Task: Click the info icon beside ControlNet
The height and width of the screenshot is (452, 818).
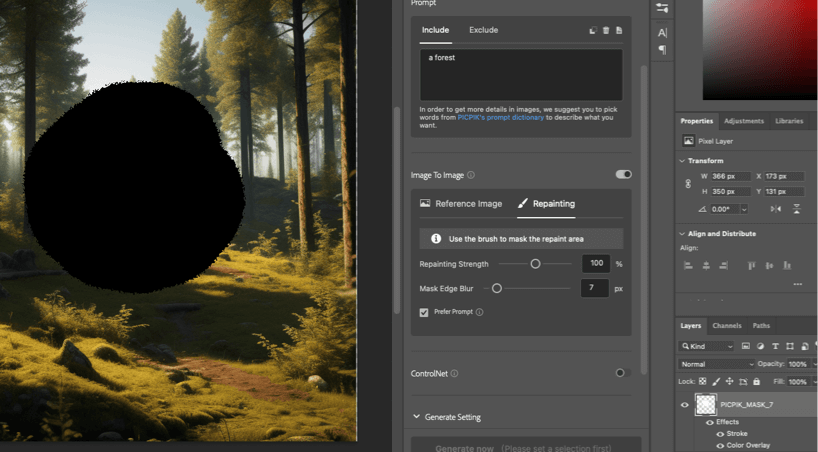Action: coord(454,374)
